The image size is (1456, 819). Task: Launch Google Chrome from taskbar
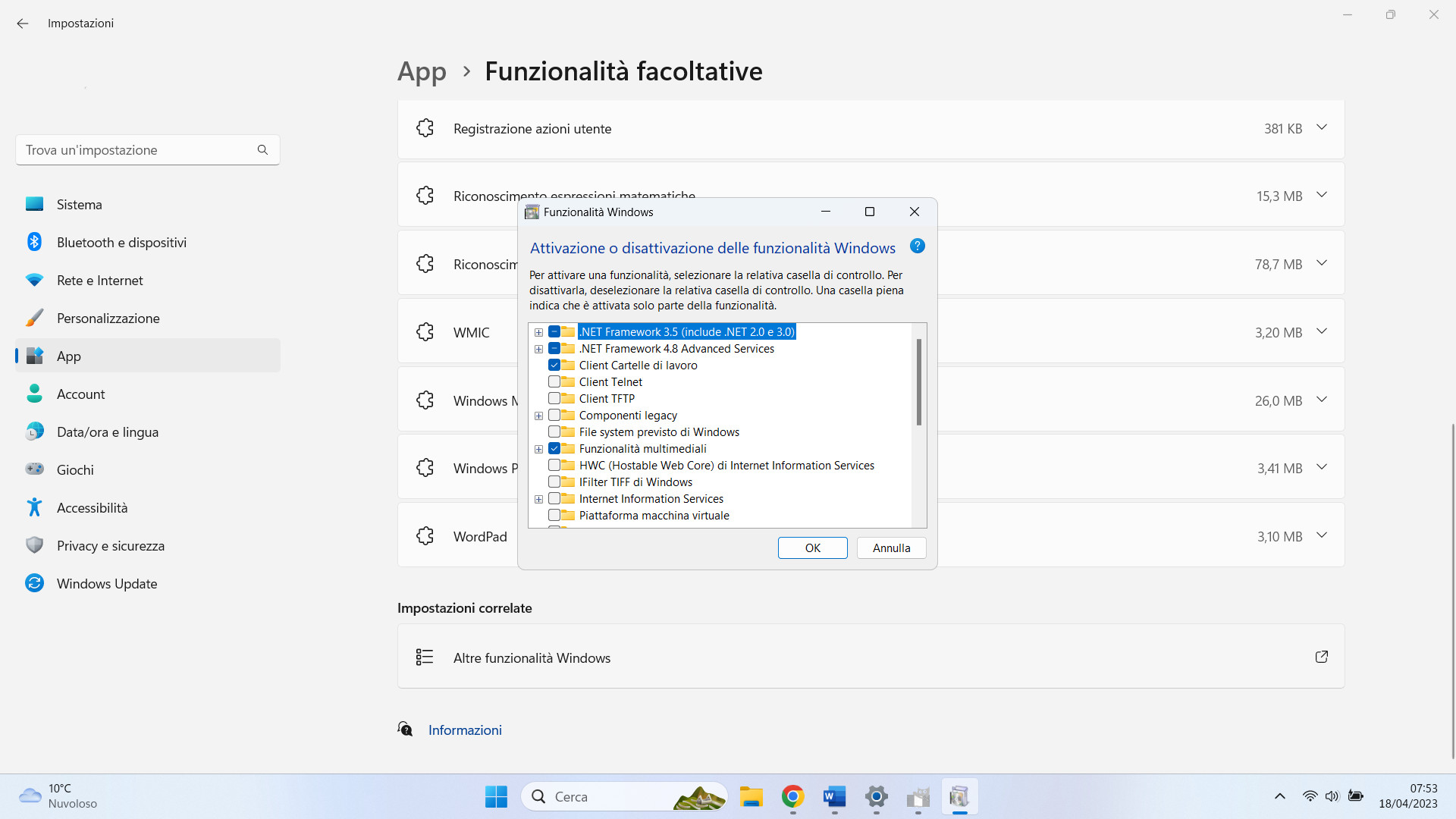792,797
